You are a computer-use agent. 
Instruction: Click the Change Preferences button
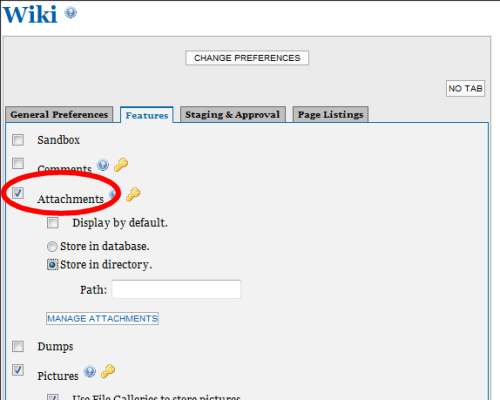247,58
